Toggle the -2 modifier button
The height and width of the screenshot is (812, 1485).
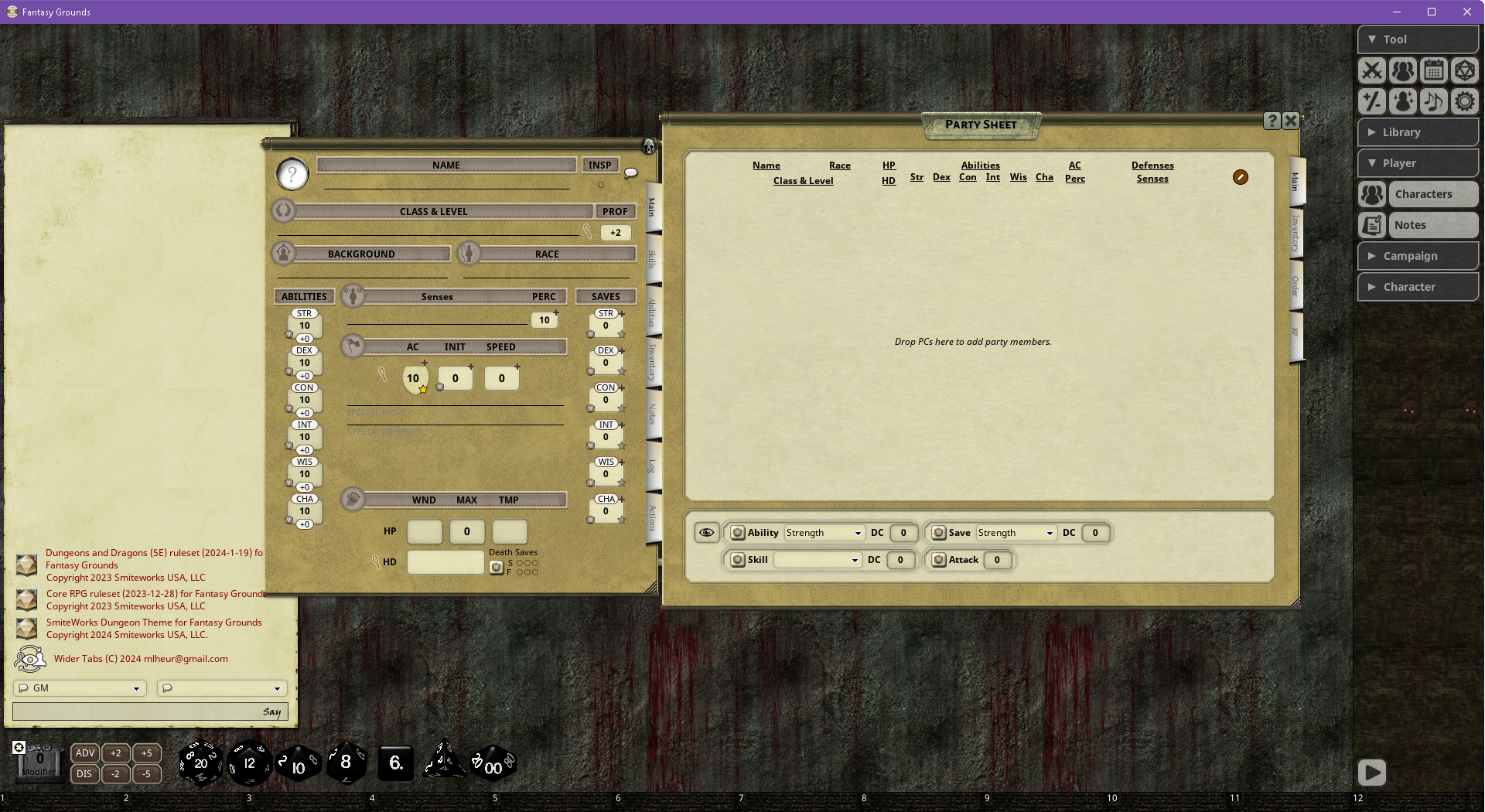click(x=116, y=774)
